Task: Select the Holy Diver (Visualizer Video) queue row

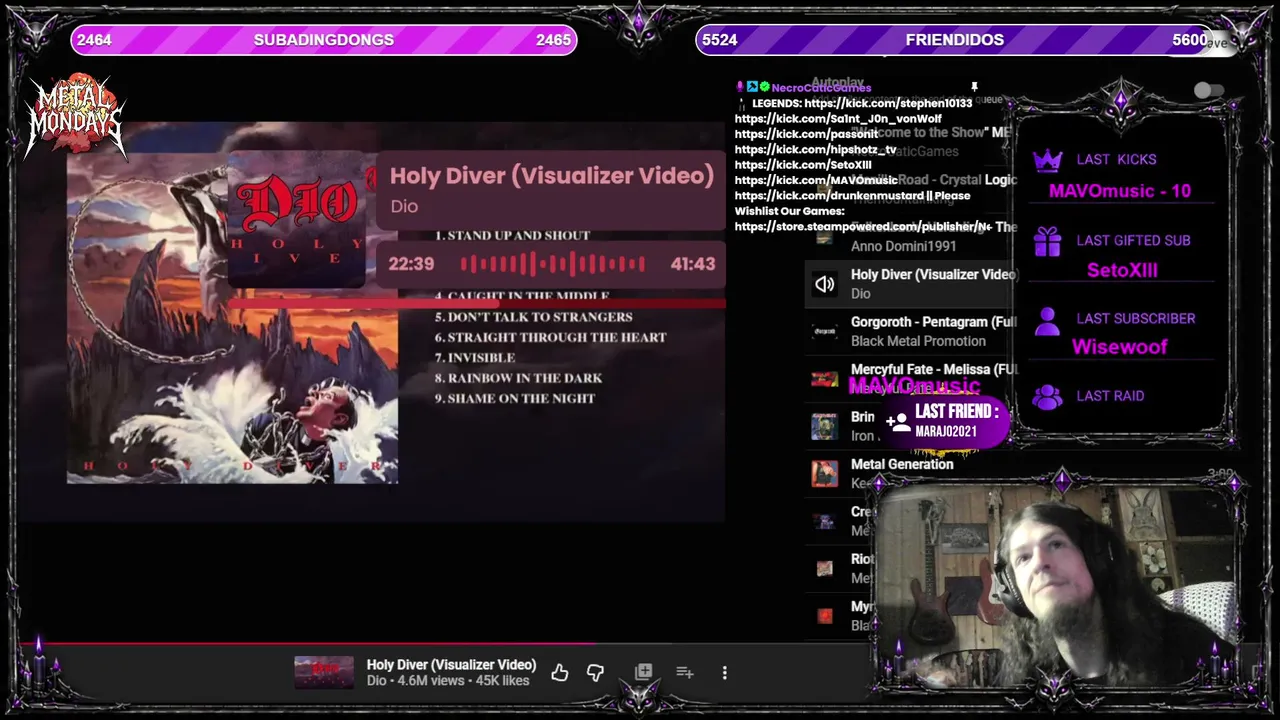Action: (910, 283)
